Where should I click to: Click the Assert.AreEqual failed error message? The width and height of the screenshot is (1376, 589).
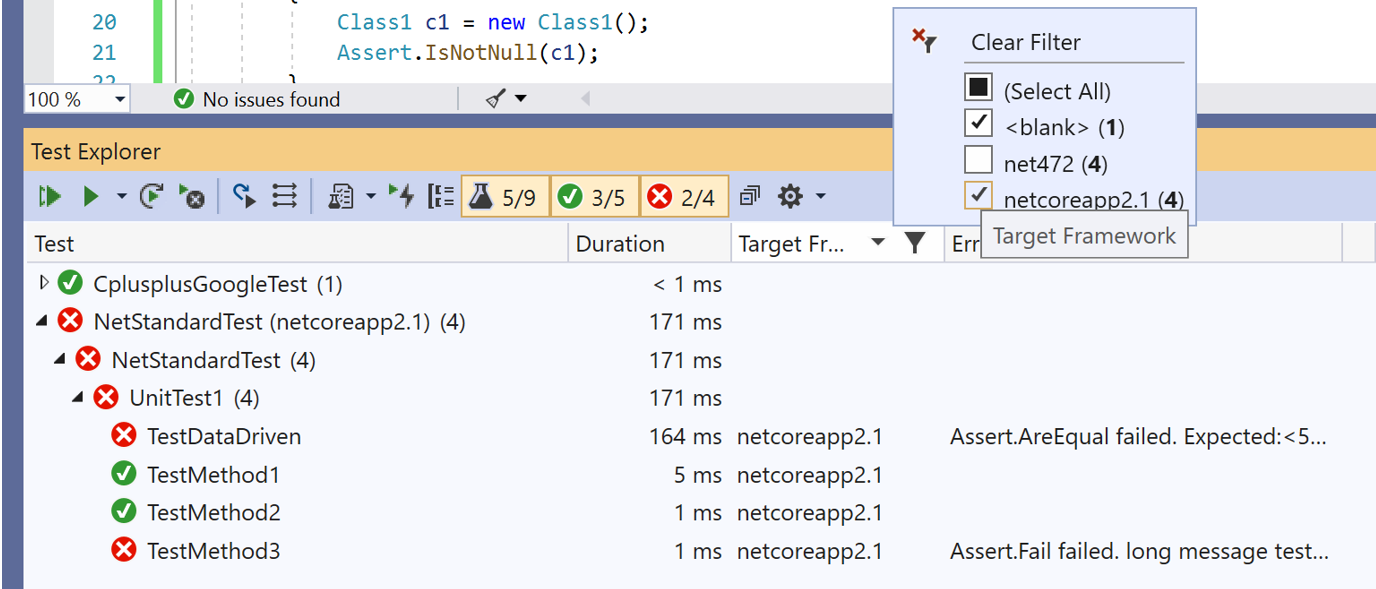click(1139, 436)
